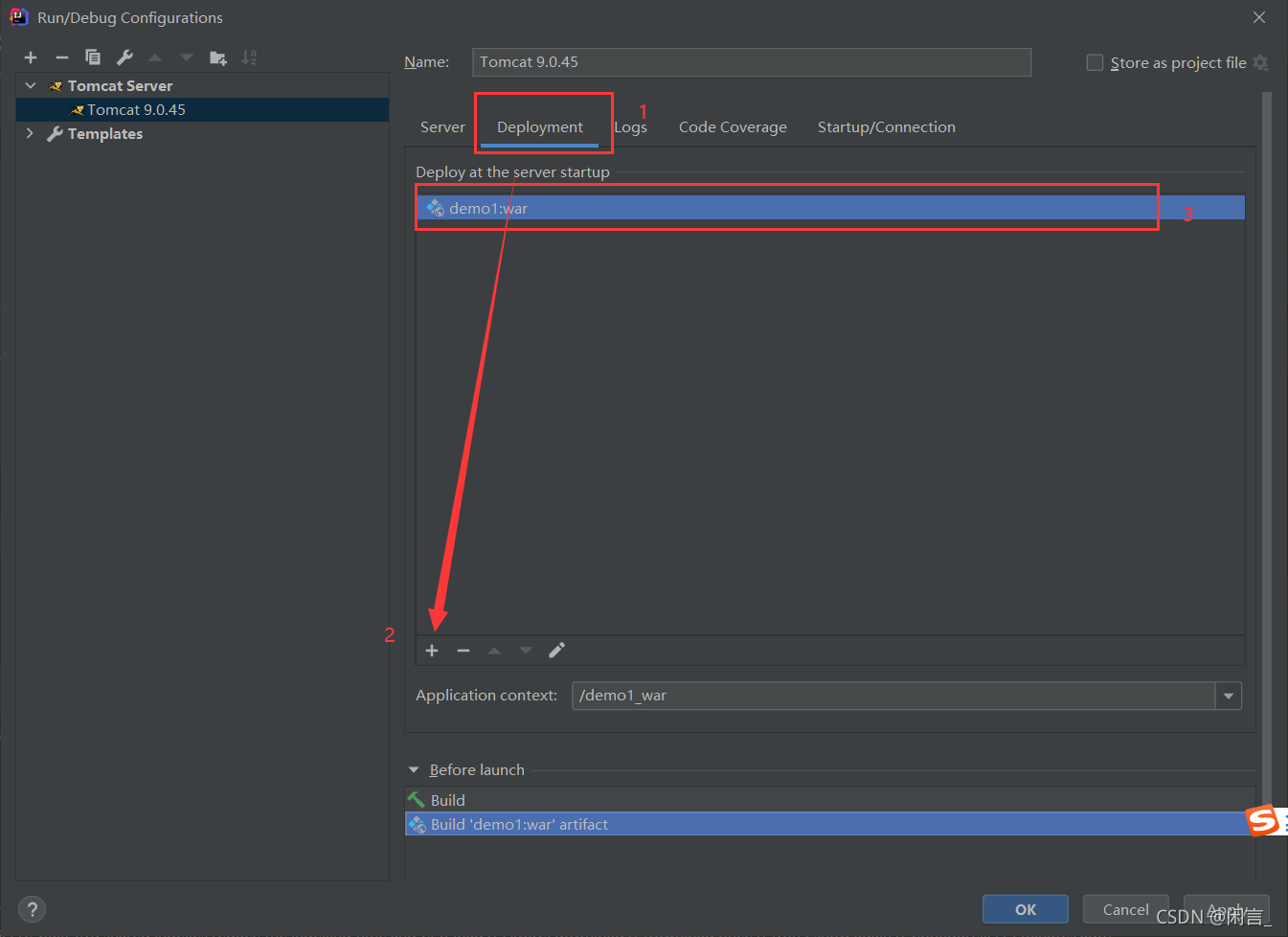Select Tomcat Server tree label

(120, 85)
